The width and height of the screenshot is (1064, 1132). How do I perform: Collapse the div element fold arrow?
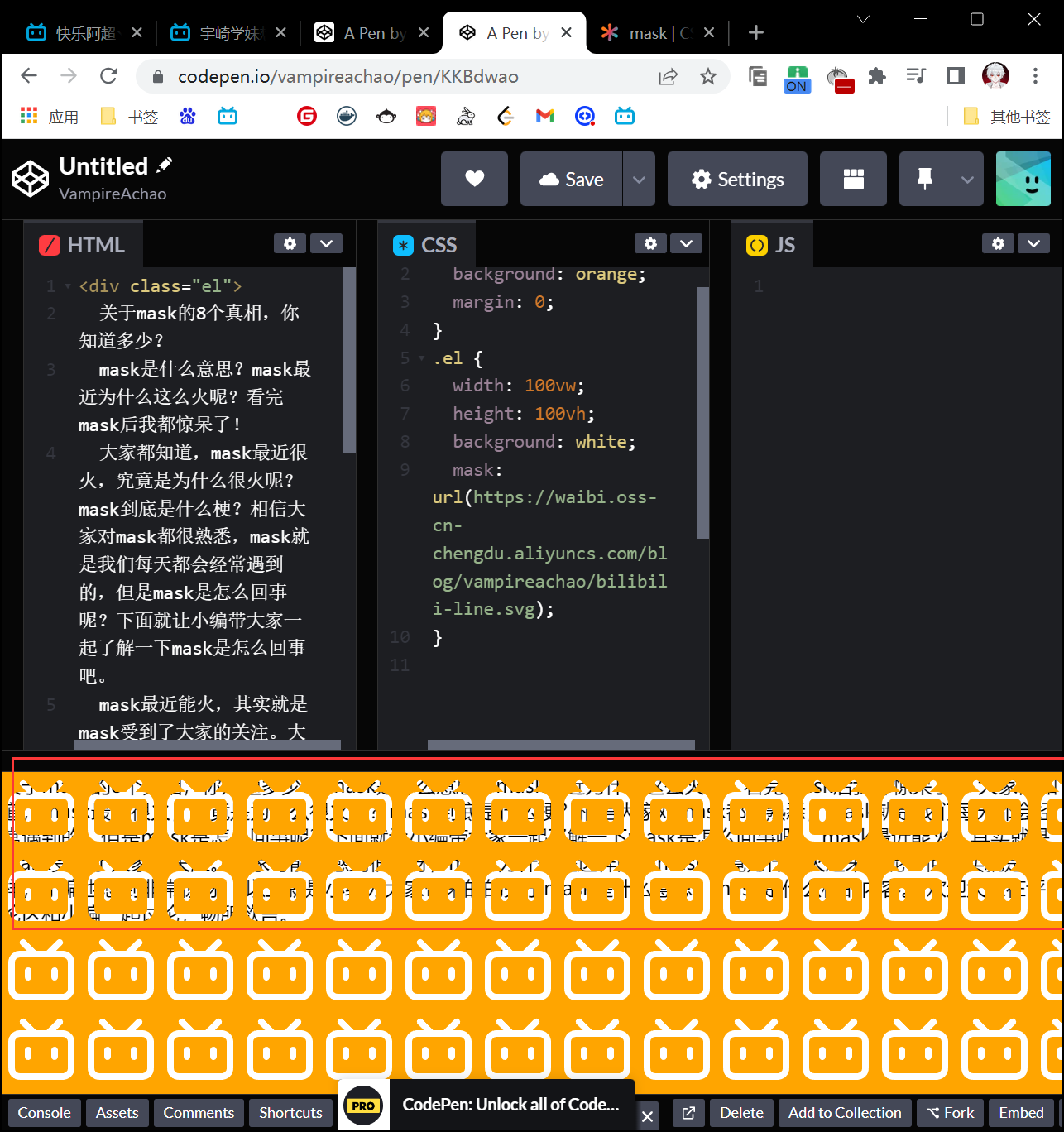click(x=68, y=286)
